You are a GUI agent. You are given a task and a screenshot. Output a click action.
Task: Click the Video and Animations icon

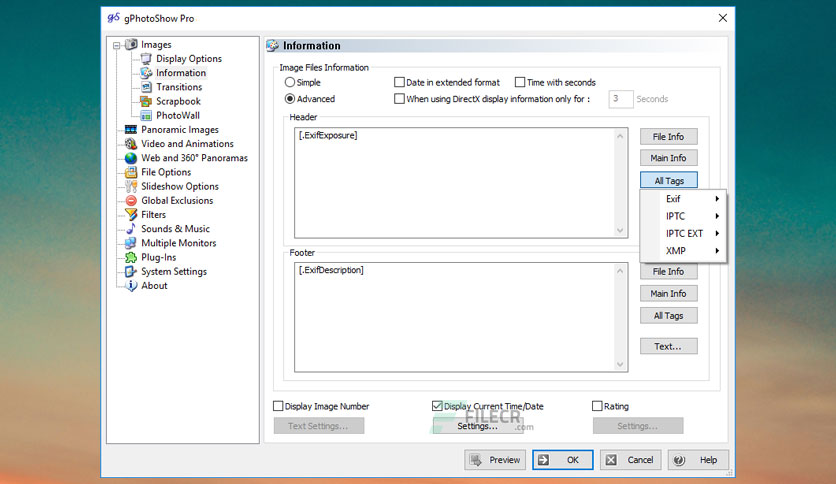point(131,144)
